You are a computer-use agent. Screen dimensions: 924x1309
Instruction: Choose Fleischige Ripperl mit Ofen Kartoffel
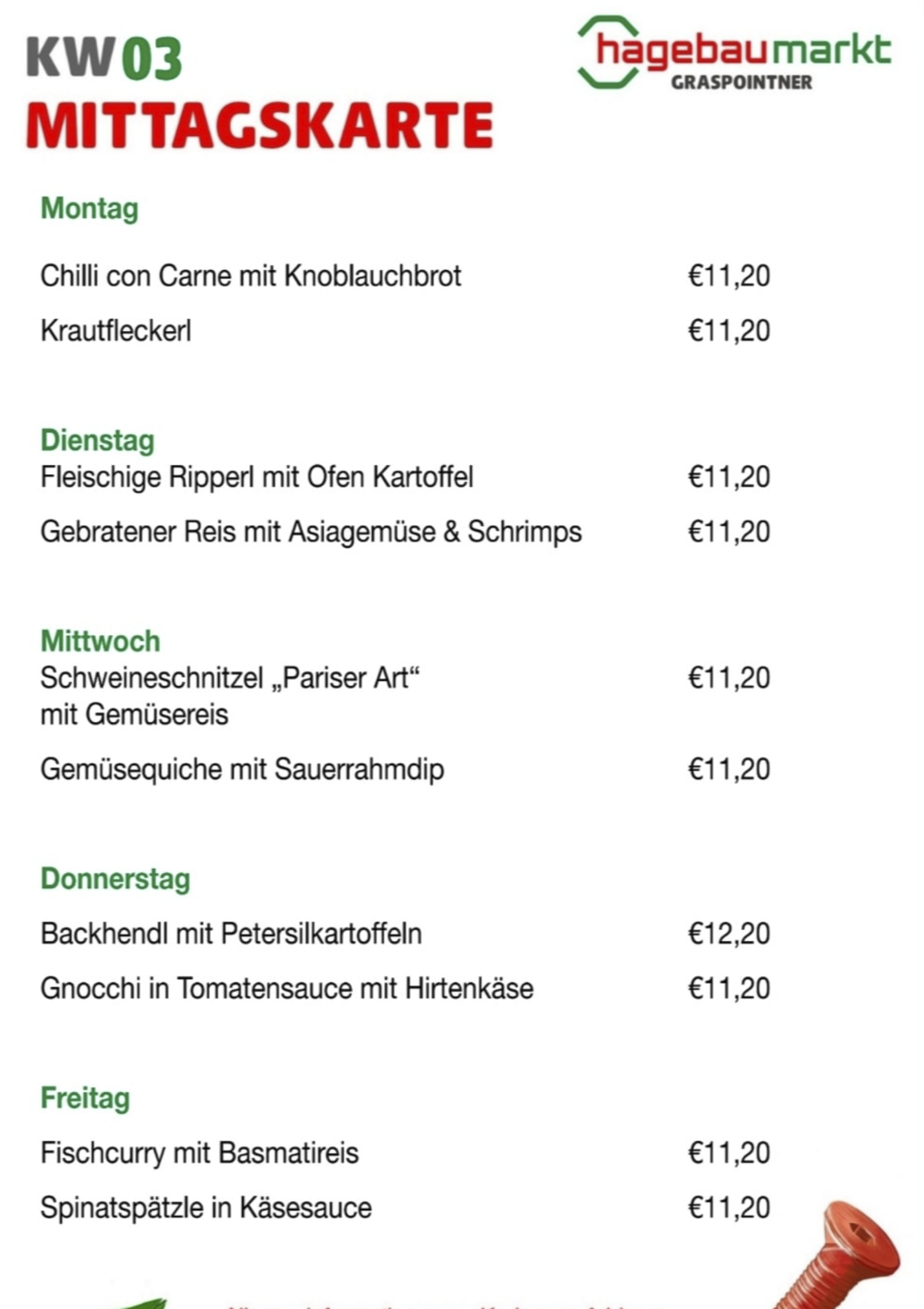(257, 477)
